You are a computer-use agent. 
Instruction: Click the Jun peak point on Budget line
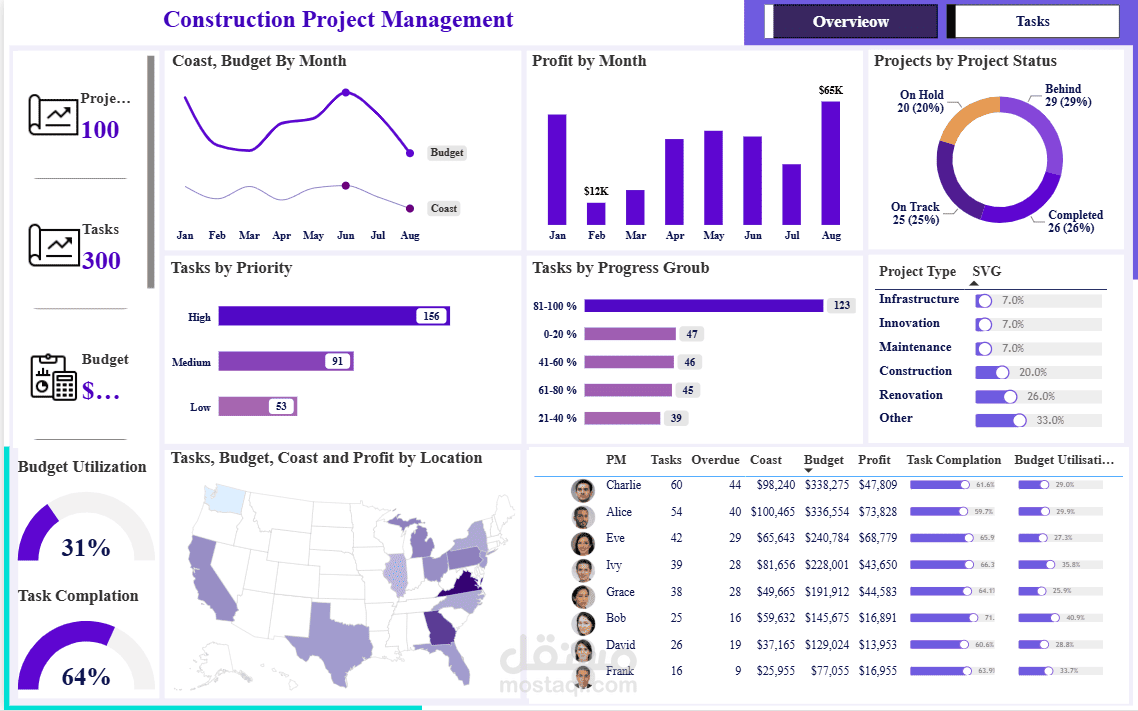coord(345,92)
